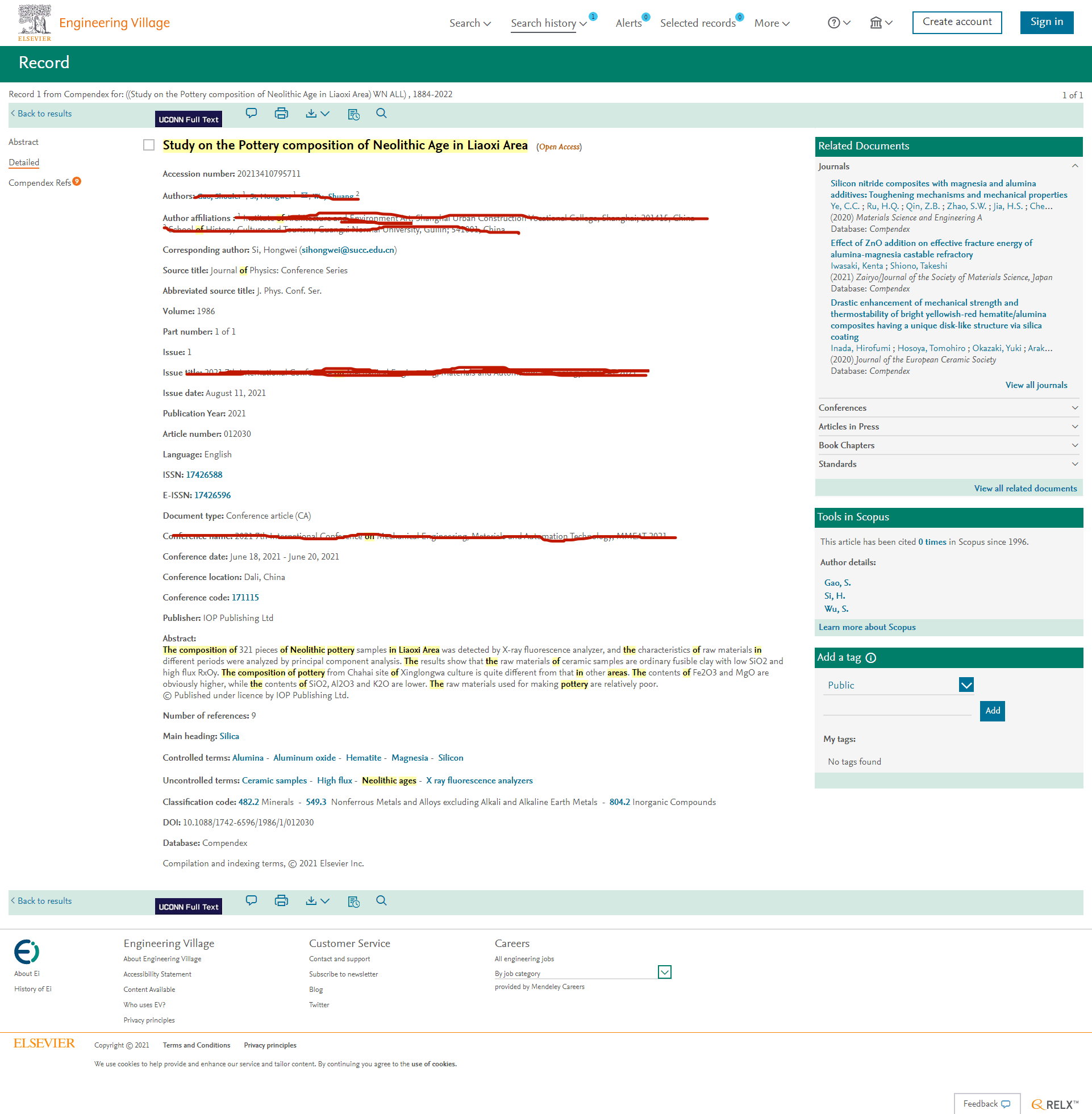Click the Add tag button
This screenshot has height=1114, width=1092.
[x=992, y=710]
